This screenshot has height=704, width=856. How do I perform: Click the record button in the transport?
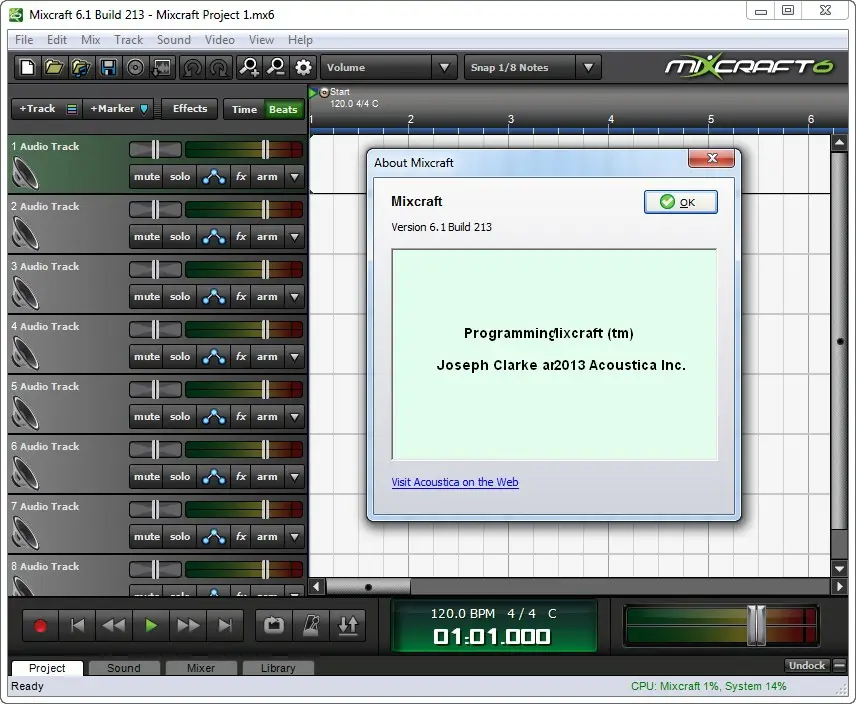[40, 625]
